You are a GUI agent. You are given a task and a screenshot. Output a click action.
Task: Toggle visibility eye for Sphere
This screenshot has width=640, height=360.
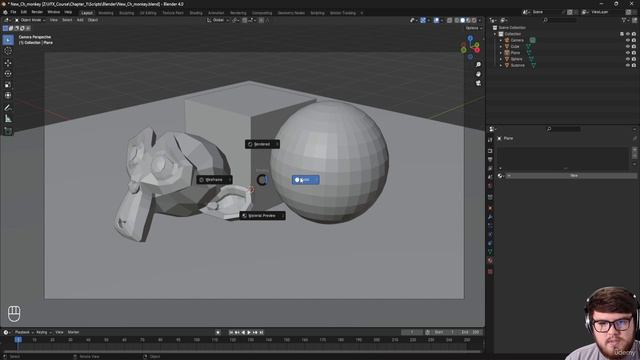(628, 59)
